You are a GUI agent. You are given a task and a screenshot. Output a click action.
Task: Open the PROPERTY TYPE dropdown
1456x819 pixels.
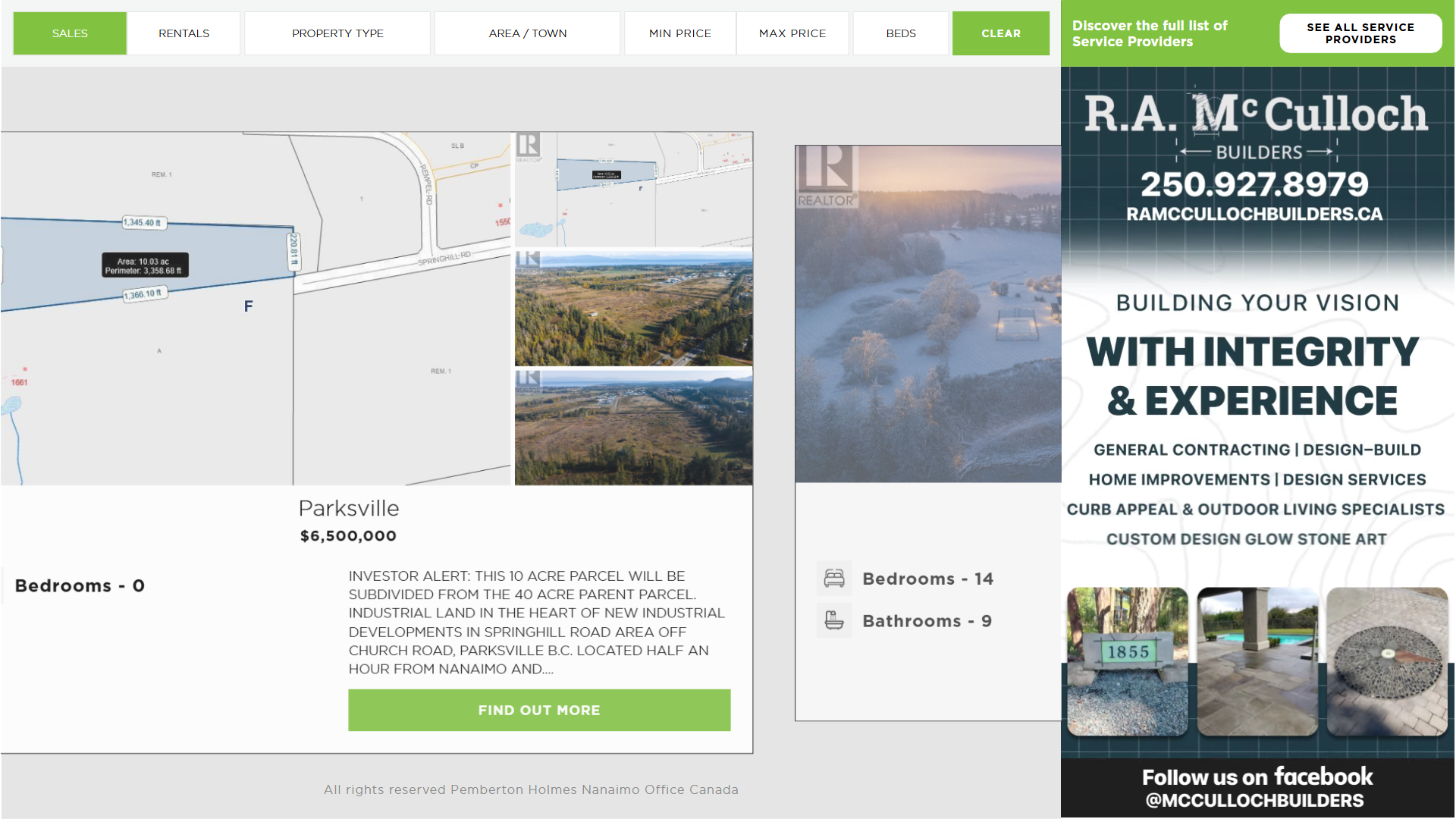[x=337, y=33]
